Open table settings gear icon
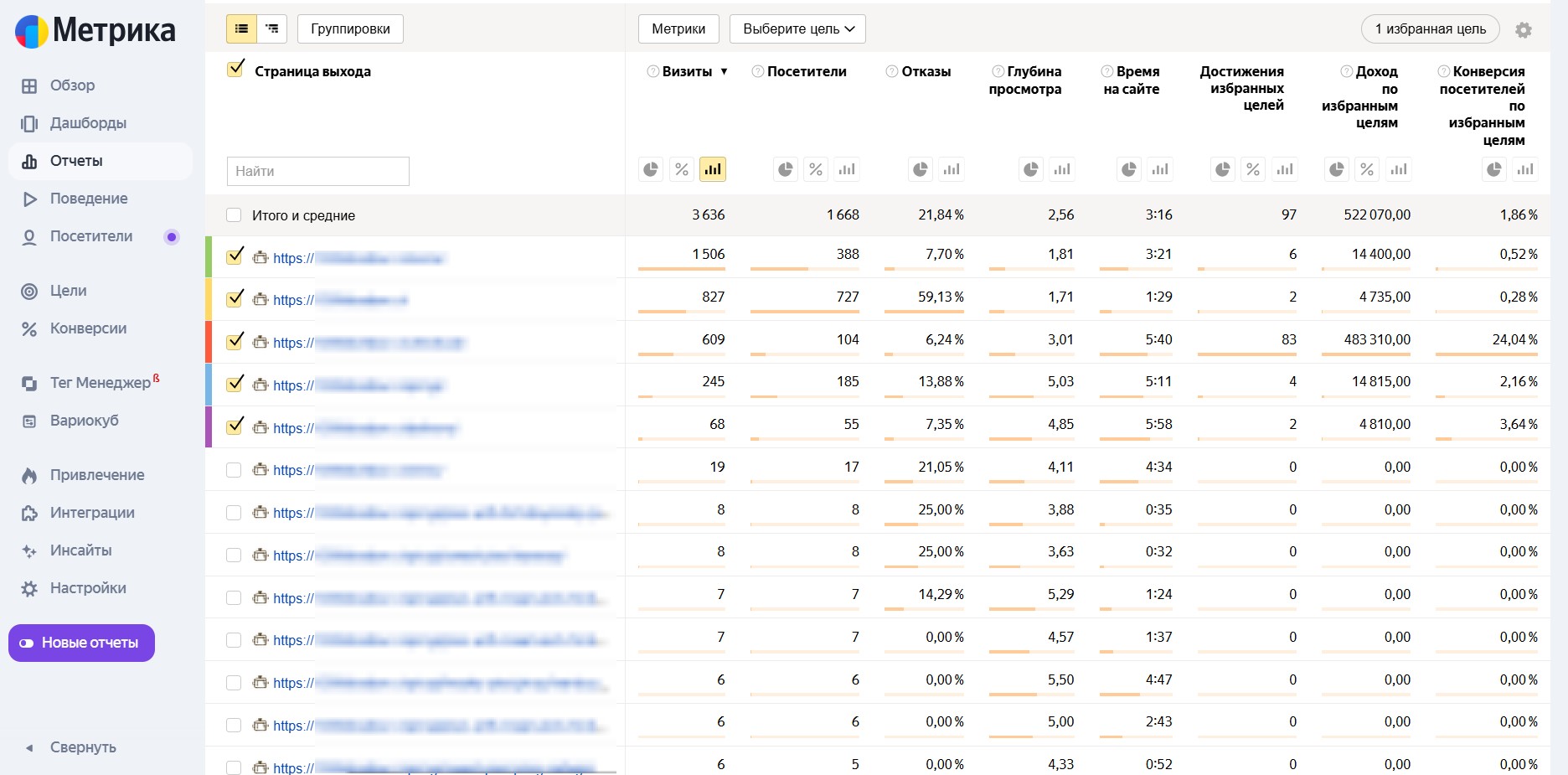1568x775 pixels. pyautogui.click(x=1524, y=30)
